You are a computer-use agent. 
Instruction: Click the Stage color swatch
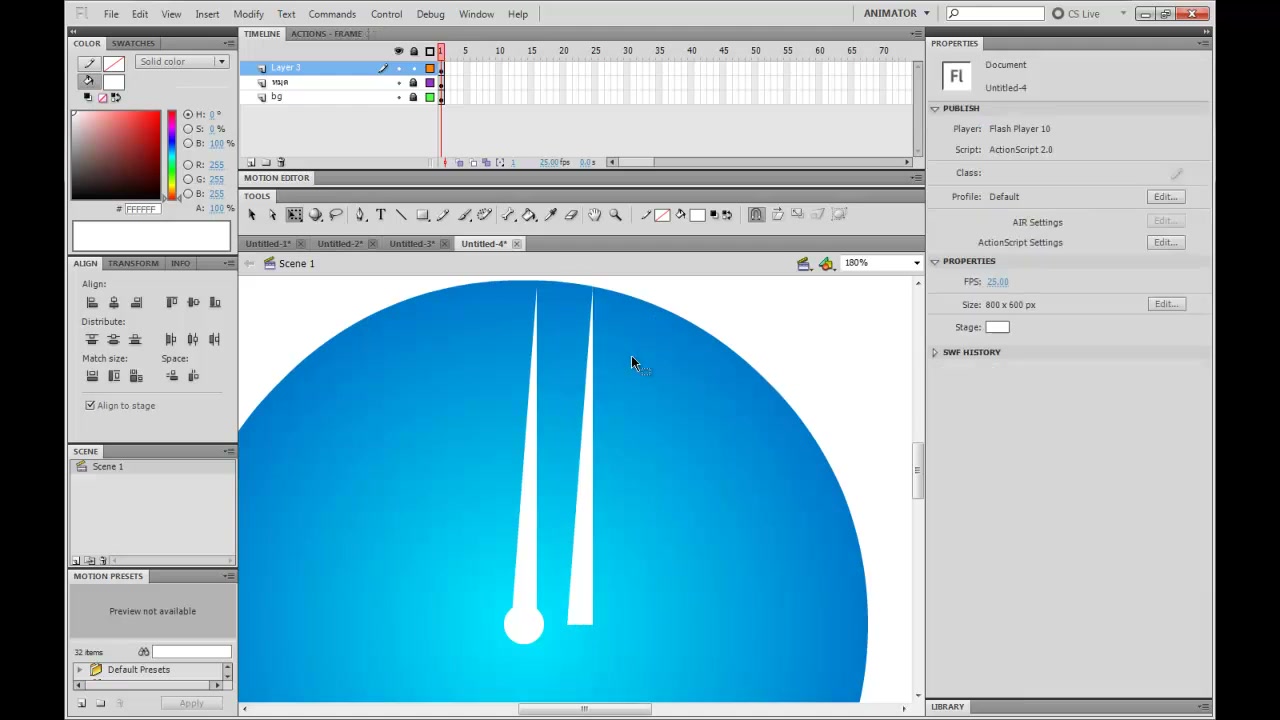point(997,327)
